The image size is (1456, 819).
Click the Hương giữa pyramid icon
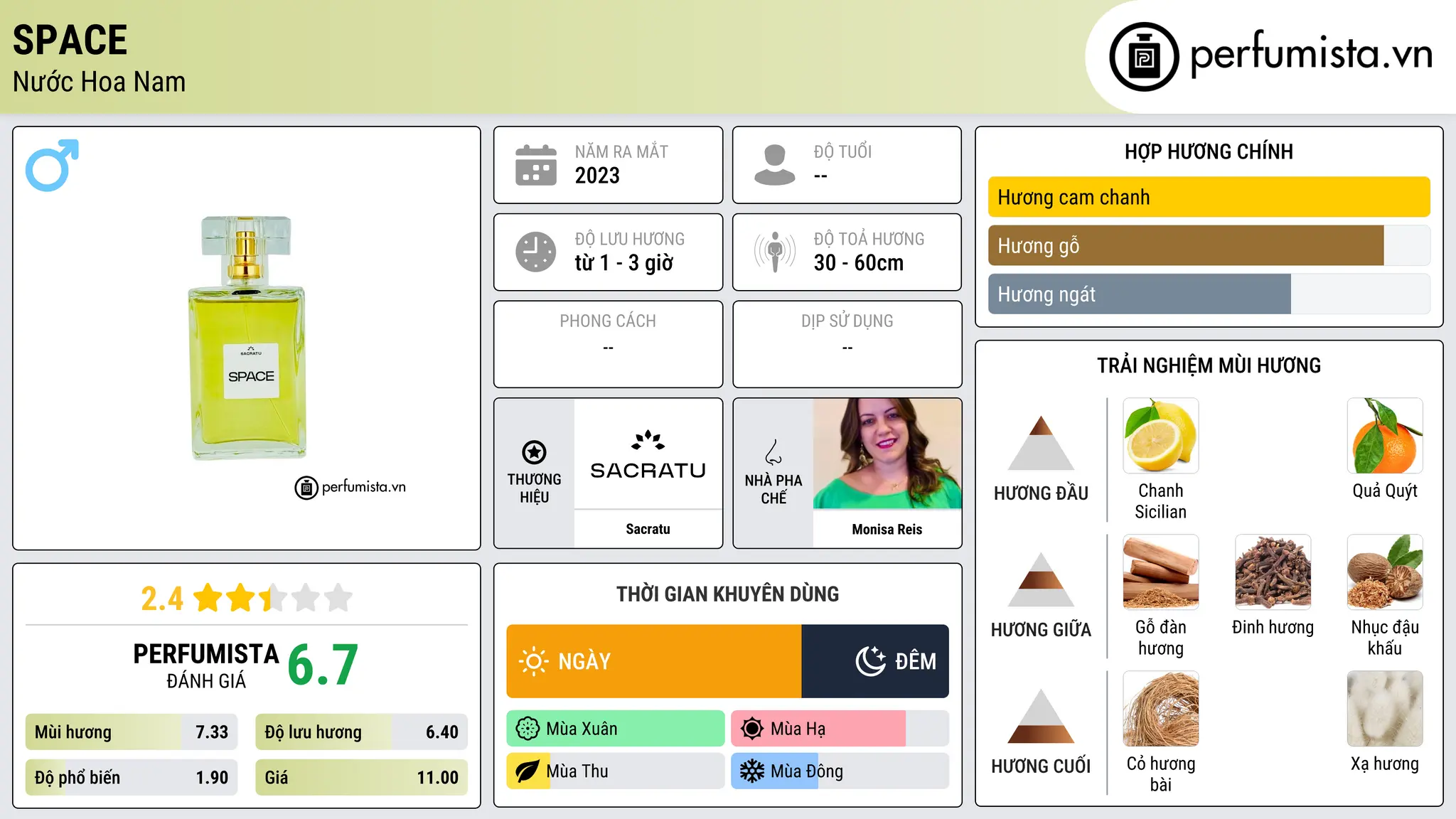coord(1041,579)
